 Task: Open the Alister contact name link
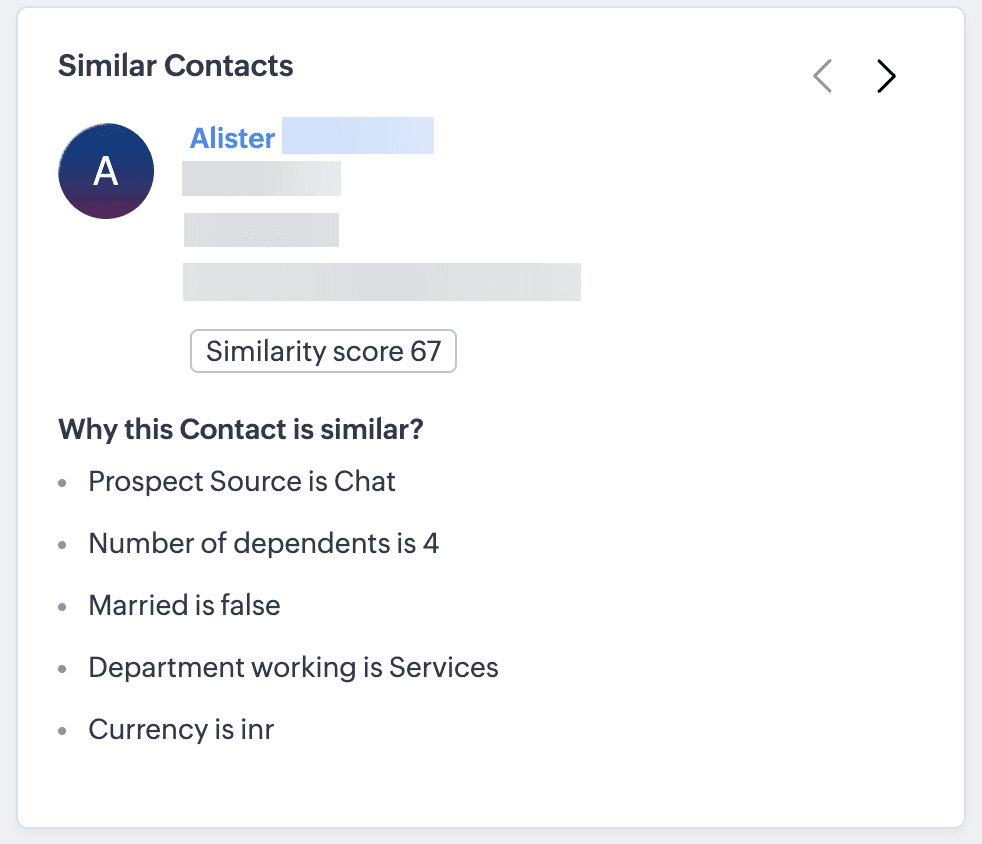tap(232, 138)
